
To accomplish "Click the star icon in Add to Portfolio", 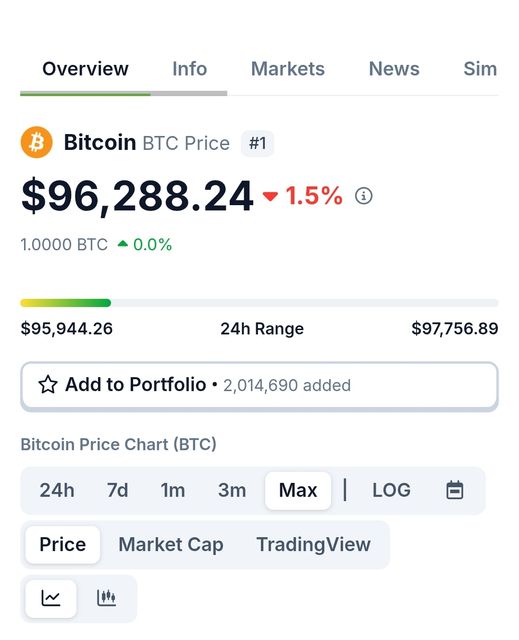I will 48,384.
